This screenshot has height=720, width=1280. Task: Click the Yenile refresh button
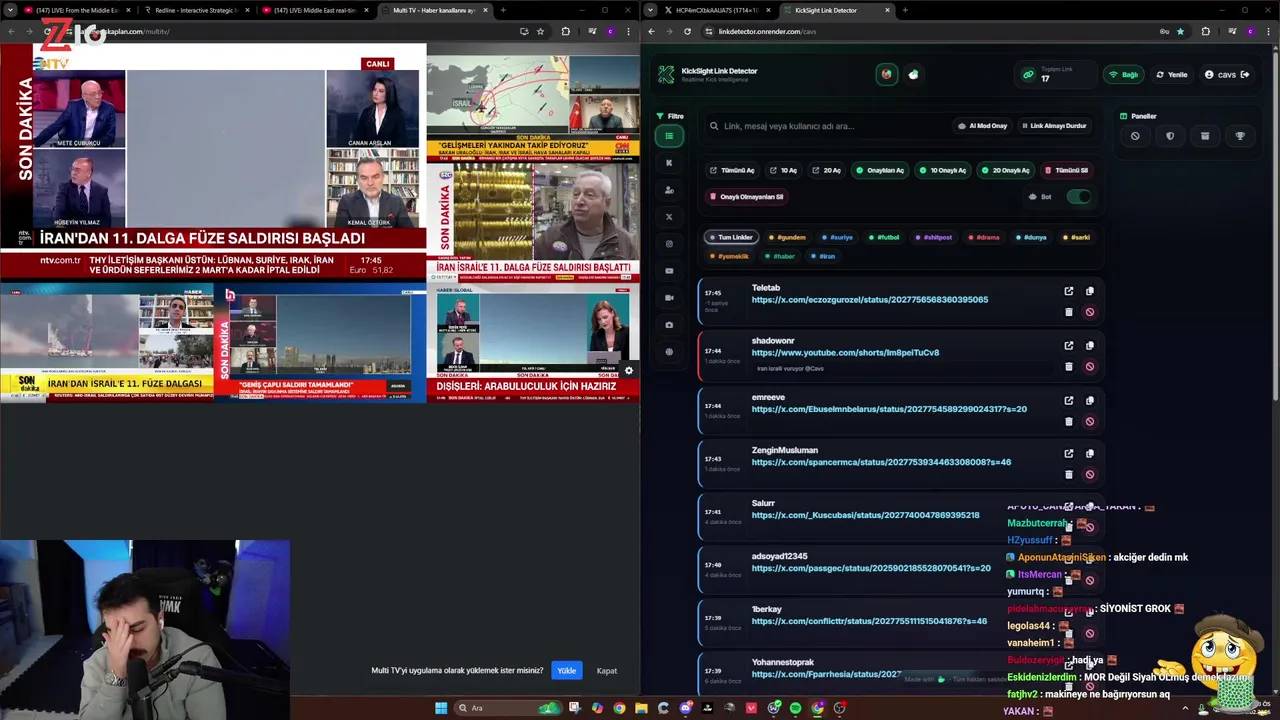click(1172, 75)
